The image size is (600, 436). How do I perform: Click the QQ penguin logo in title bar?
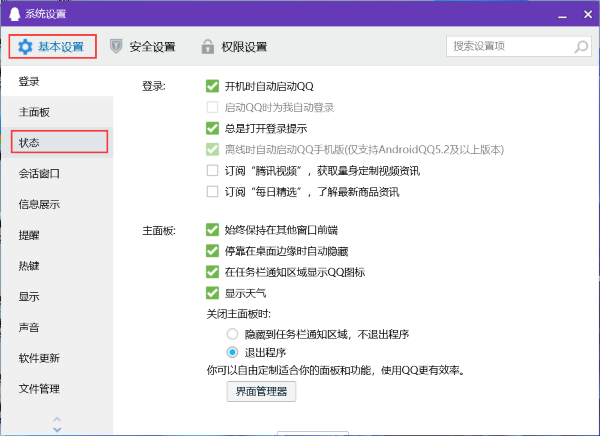(13, 12)
